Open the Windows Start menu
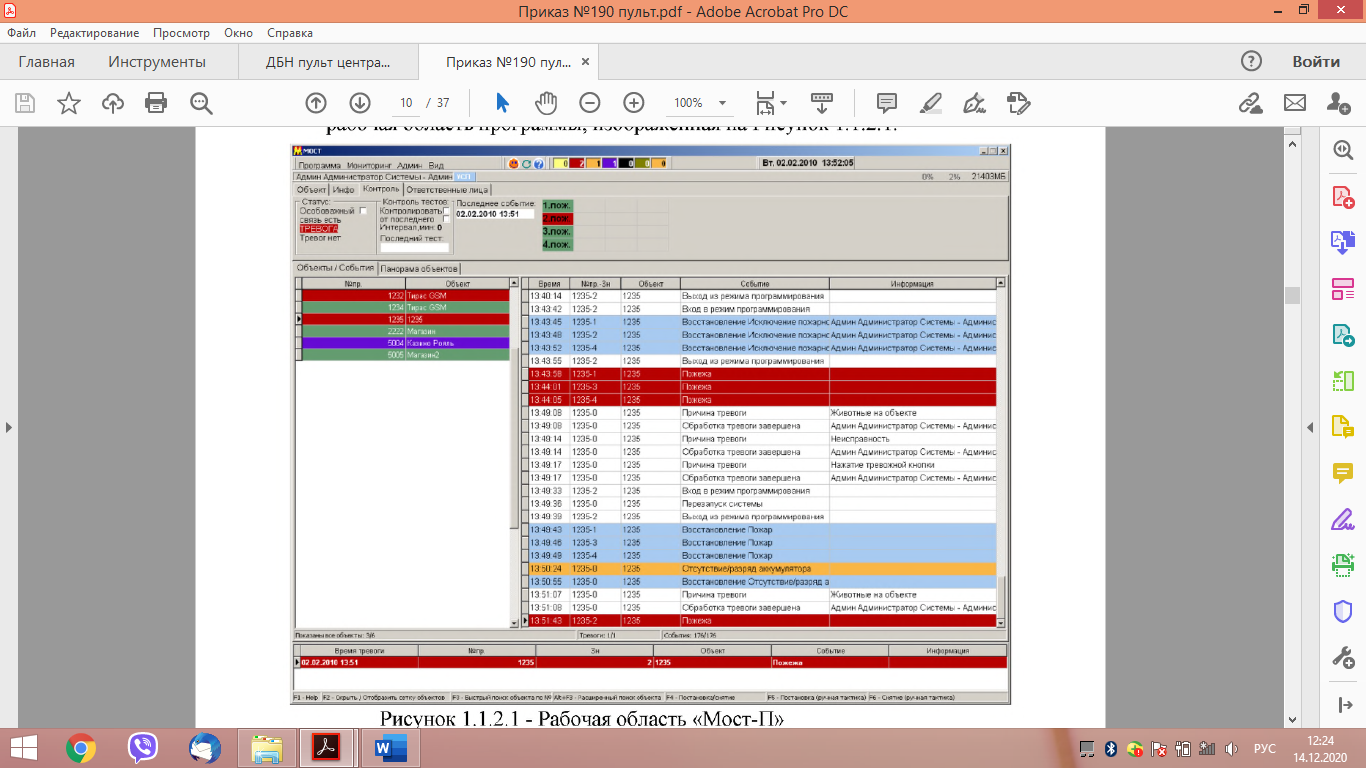The width and height of the screenshot is (1366, 768). (23, 748)
